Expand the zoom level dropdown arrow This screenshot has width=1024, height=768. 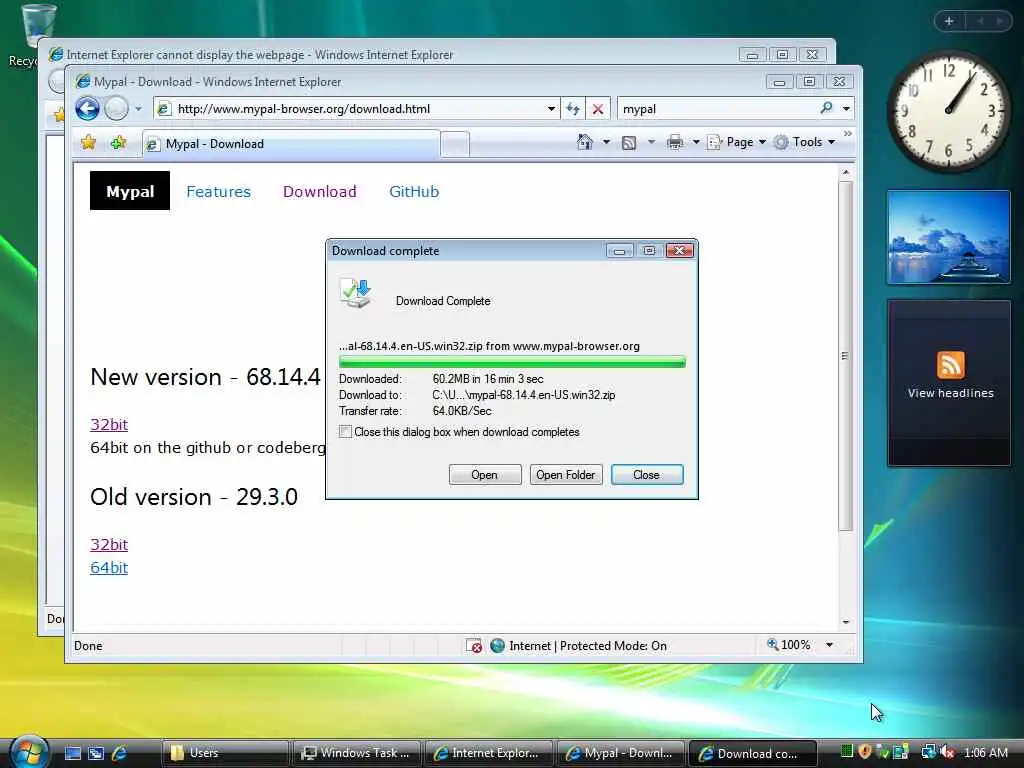[829, 645]
